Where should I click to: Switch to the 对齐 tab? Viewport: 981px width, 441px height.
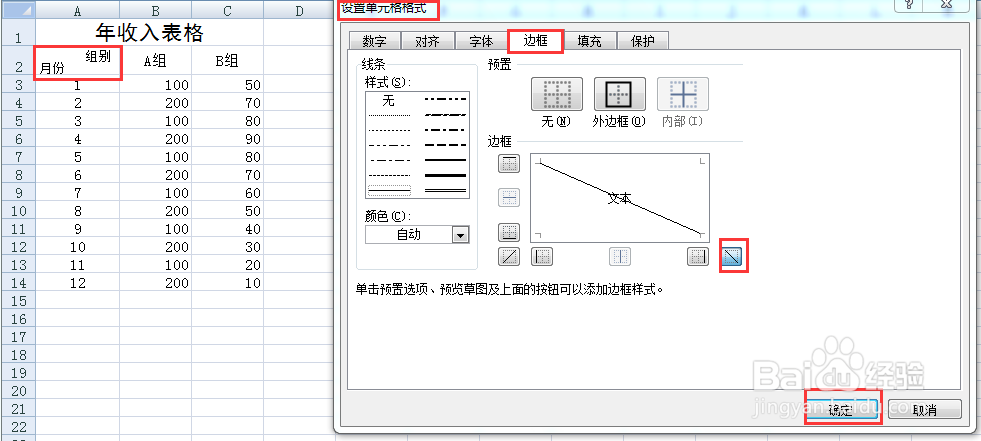pyautogui.click(x=427, y=41)
